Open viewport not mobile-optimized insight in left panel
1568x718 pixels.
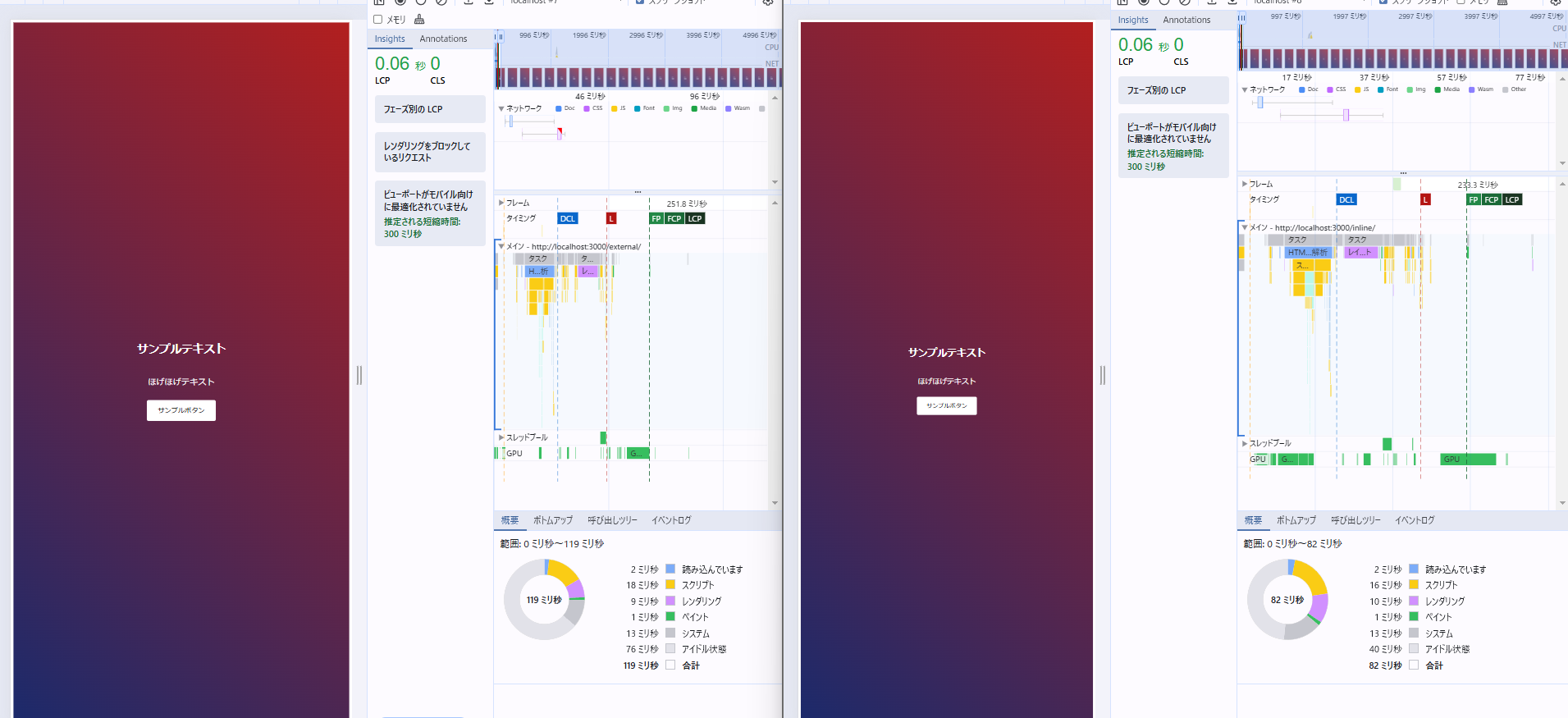(430, 213)
